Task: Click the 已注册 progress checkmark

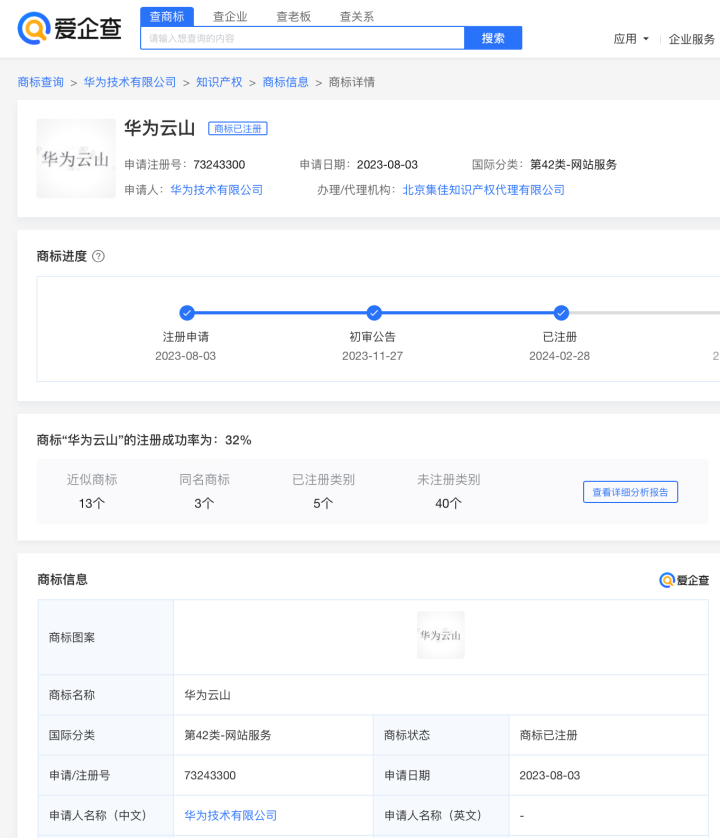Action: (561, 313)
